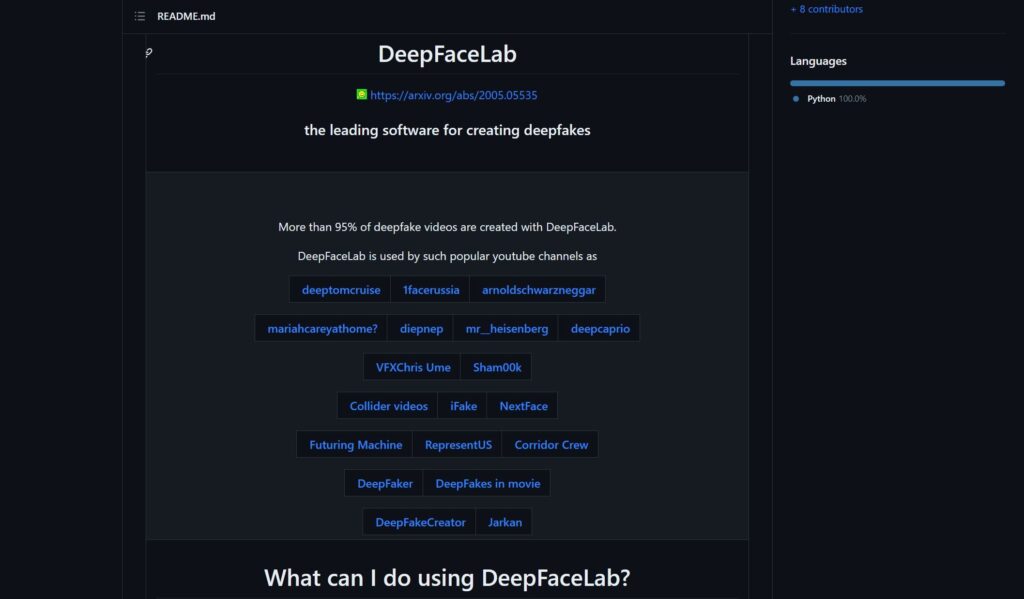This screenshot has width=1024, height=599.
Task: Open the mr__heisenberg channel link
Action: (x=506, y=329)
